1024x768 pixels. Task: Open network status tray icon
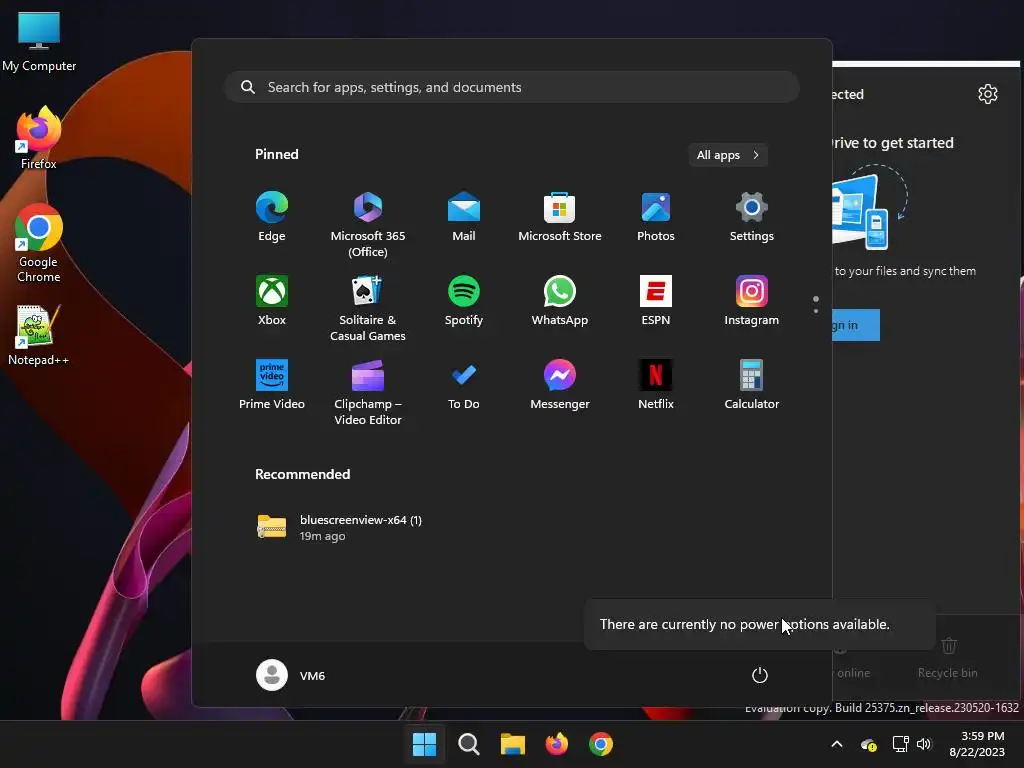[x=901, y=744]
